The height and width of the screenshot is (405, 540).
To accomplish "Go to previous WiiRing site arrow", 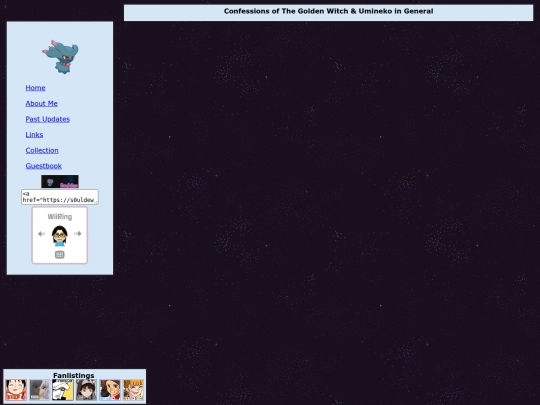I will point(41,234).
